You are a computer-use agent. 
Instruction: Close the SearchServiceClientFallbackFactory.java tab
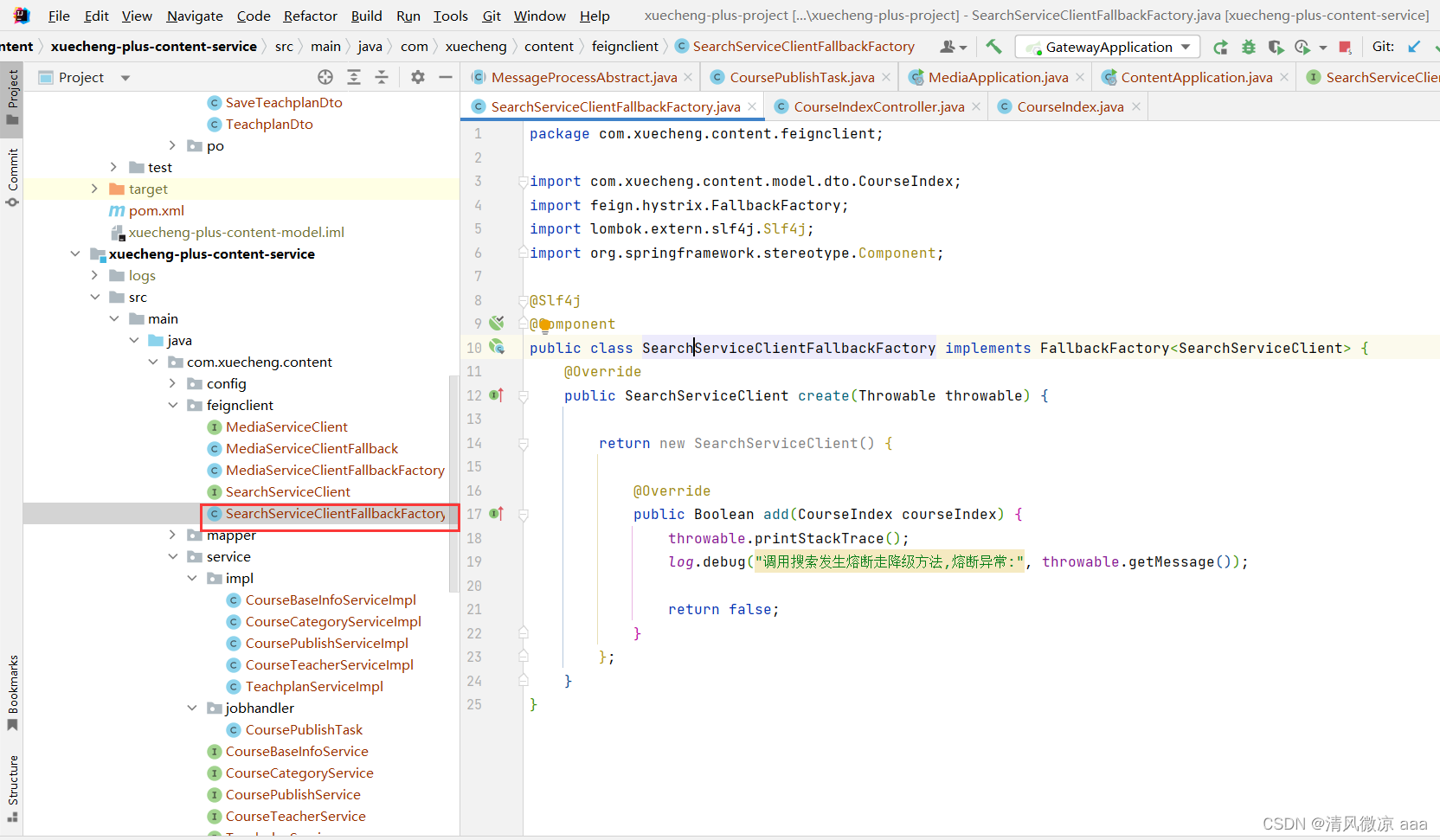[x=752, y=106]
